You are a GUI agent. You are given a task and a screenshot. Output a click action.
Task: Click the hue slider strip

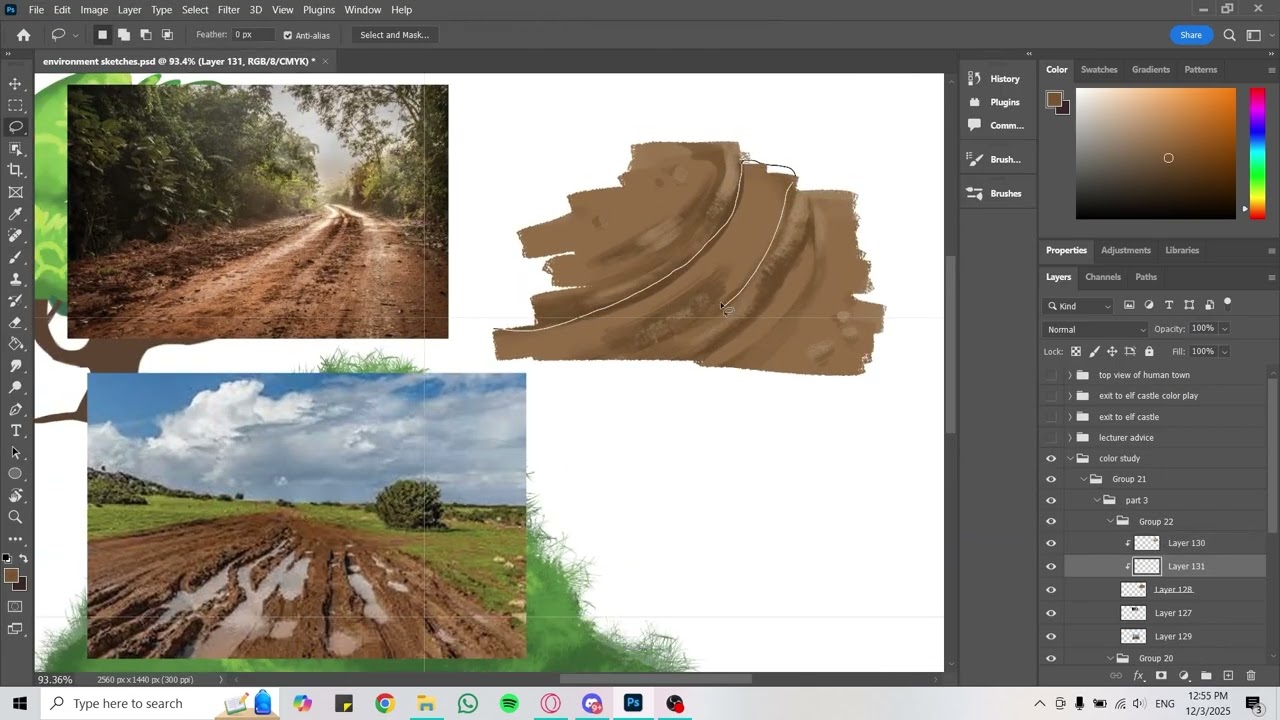click(1258, 153)
